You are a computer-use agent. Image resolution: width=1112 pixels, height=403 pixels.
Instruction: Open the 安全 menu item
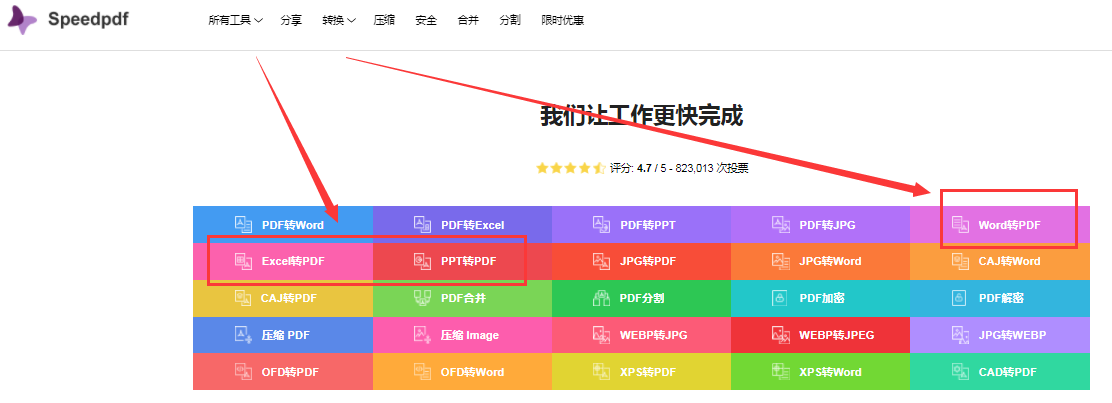426,21
